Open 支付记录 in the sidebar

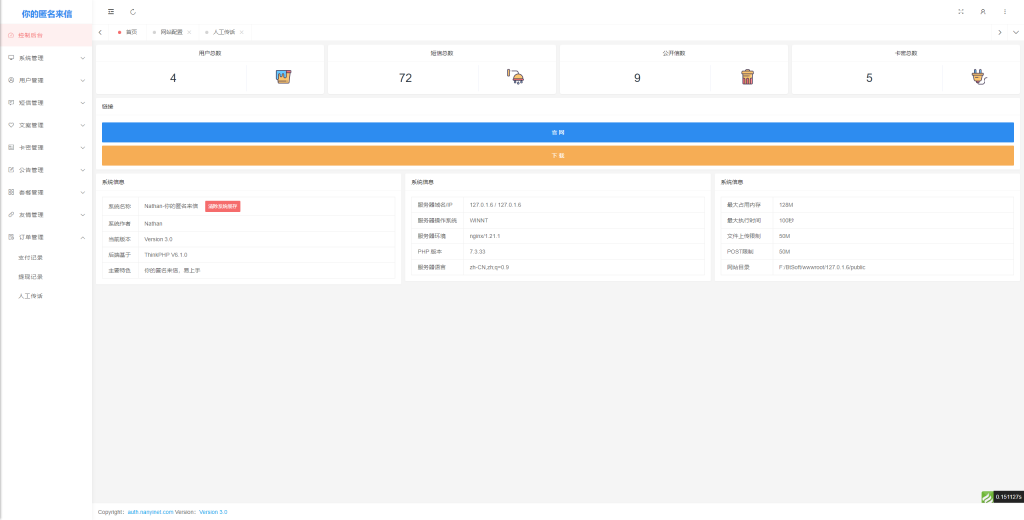click(31, 258)
